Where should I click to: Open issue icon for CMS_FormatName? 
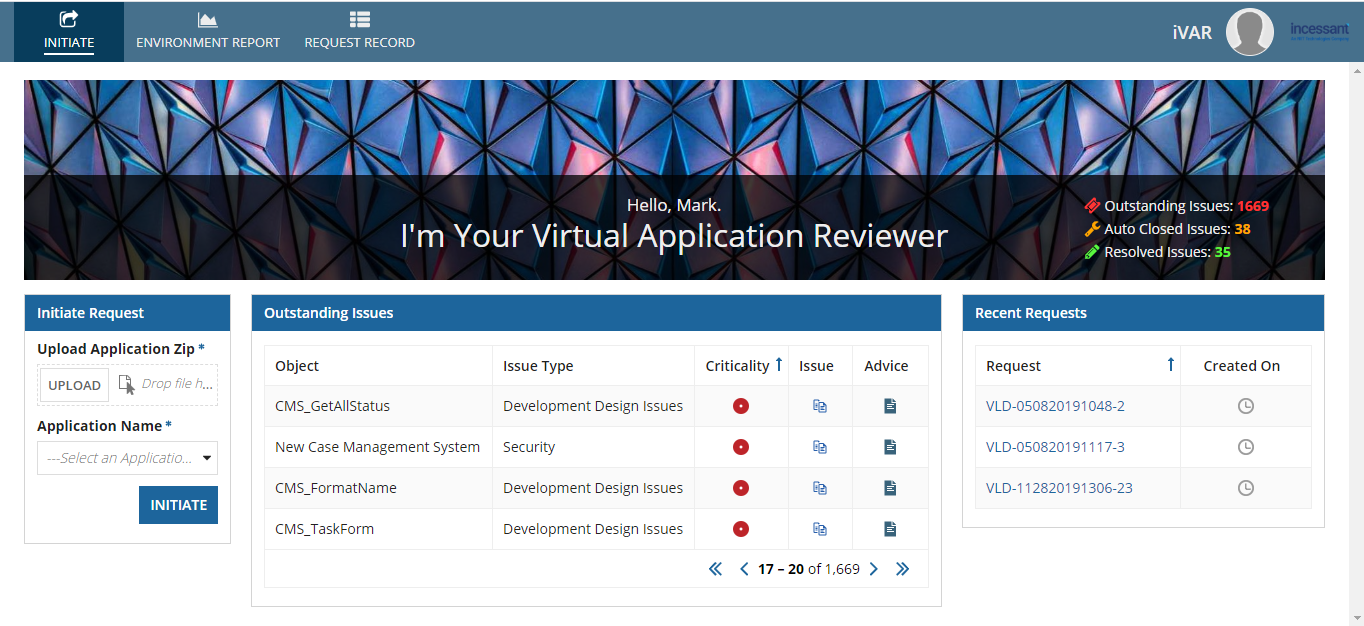pyautogui.click(x=820, y=488)
